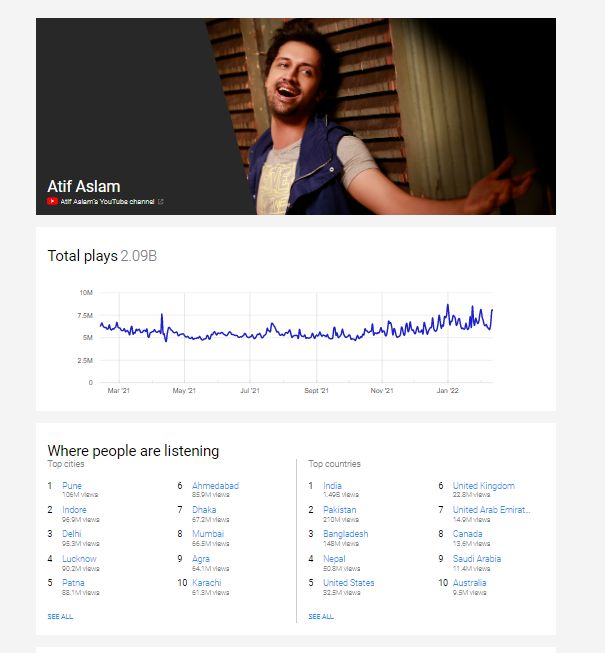Click the 67.2M views text under Dhaka
Screen dimensions: 605x653
pos(211,520)
